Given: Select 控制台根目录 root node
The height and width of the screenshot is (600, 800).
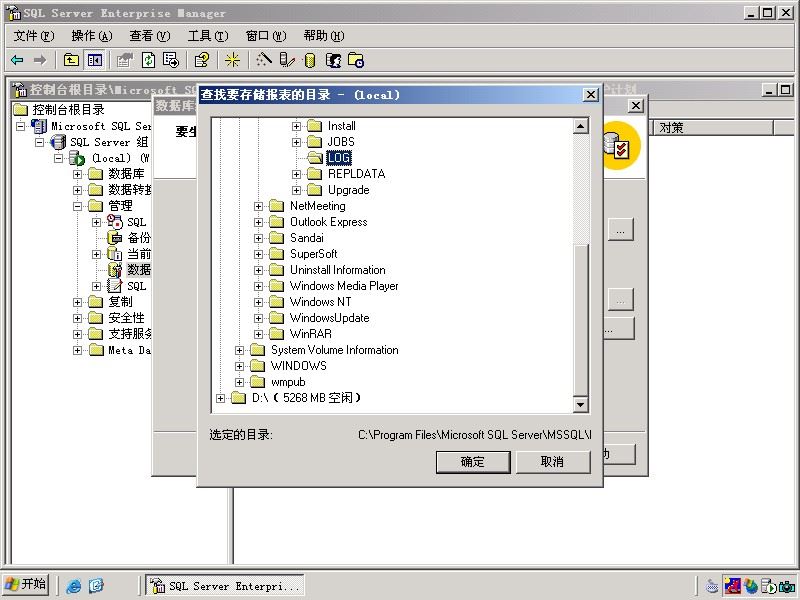Looking at the screenshot, I should point(68,109).
